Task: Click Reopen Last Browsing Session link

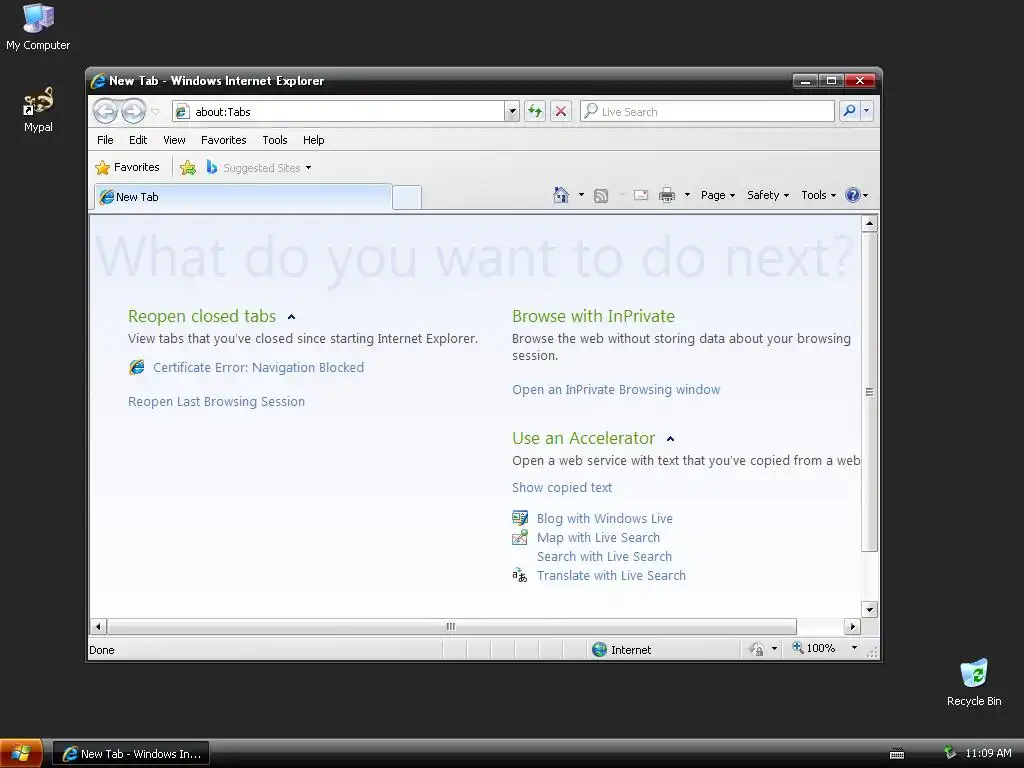Action: tap(216, 402)
